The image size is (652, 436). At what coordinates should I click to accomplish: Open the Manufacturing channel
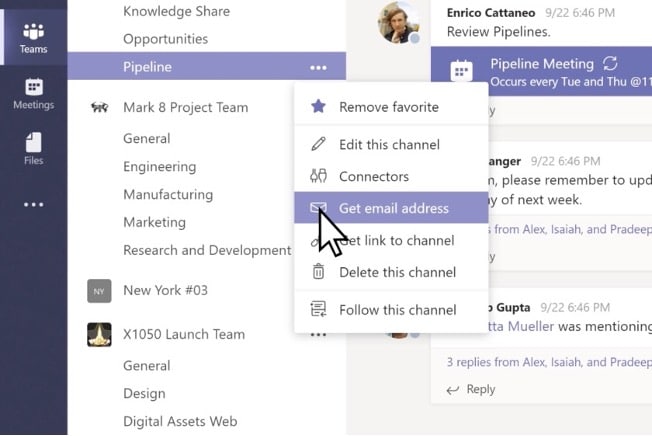tap(168, 195)
